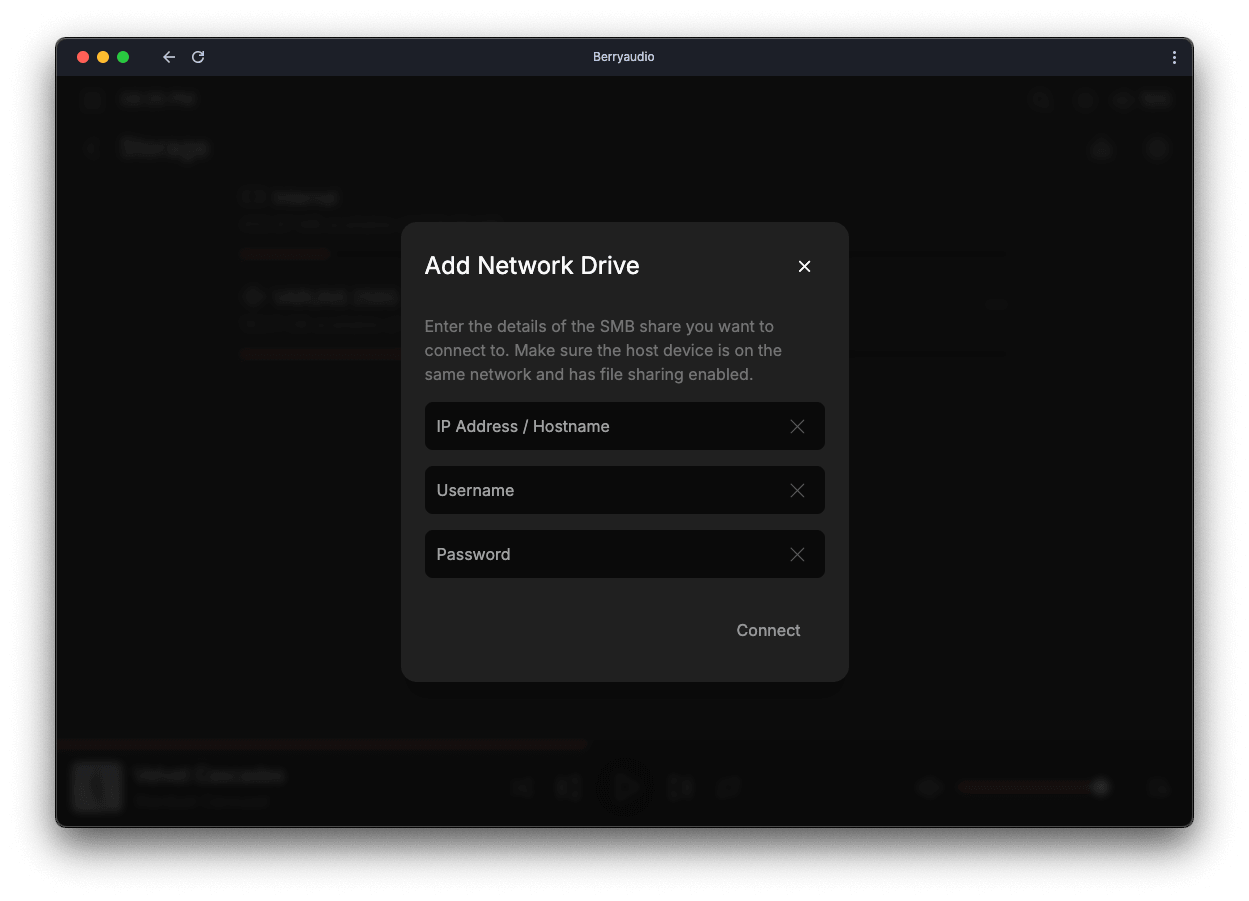Clear the IP Address / Hostname field
This screenshot has width=1249, height=901.
(797, 427)
